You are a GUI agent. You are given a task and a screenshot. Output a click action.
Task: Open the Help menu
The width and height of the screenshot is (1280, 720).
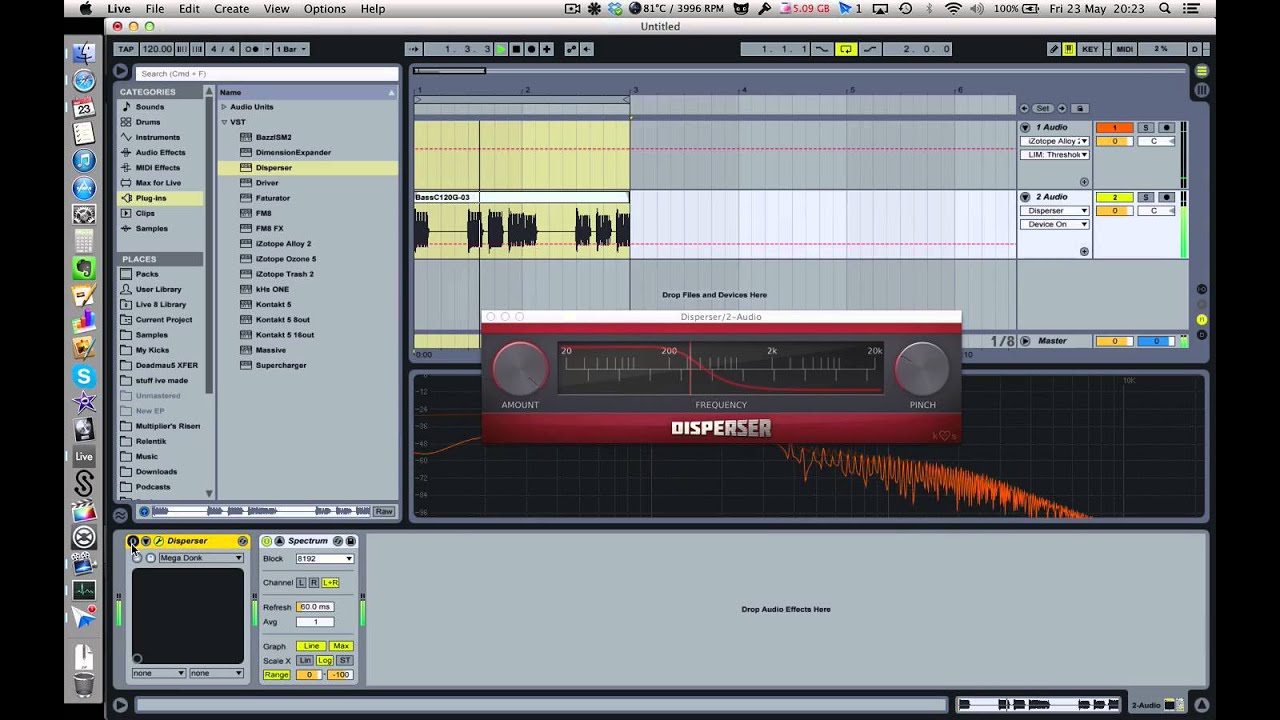(373, 9)
